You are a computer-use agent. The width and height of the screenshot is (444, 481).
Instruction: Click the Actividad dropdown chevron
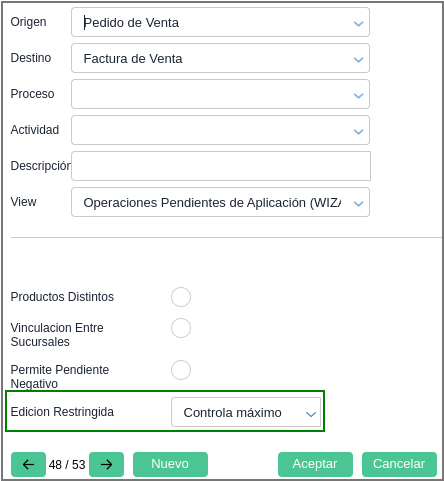coord(358,132)
